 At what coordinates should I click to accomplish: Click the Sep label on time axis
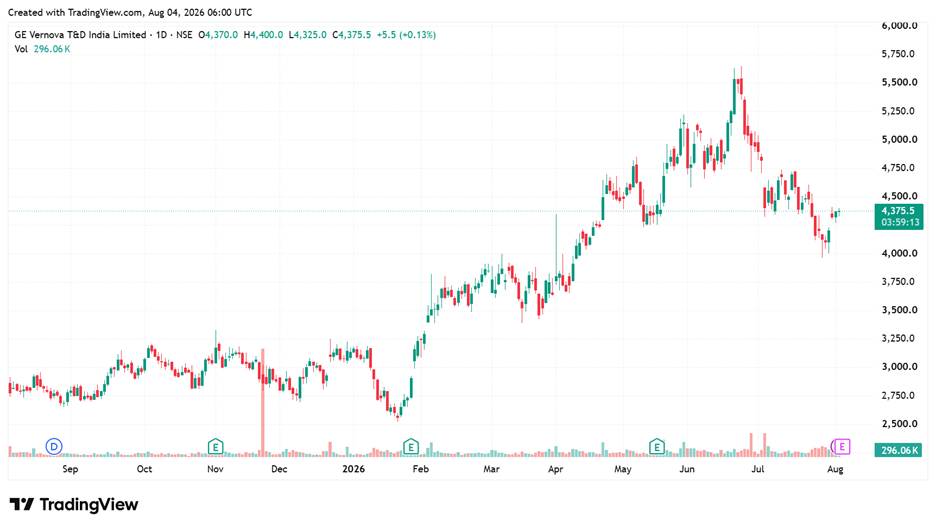(70, 469)
